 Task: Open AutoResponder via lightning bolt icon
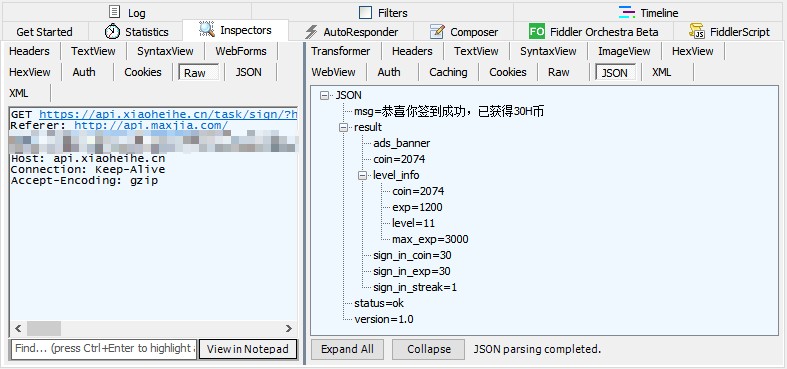pos(311,32)
